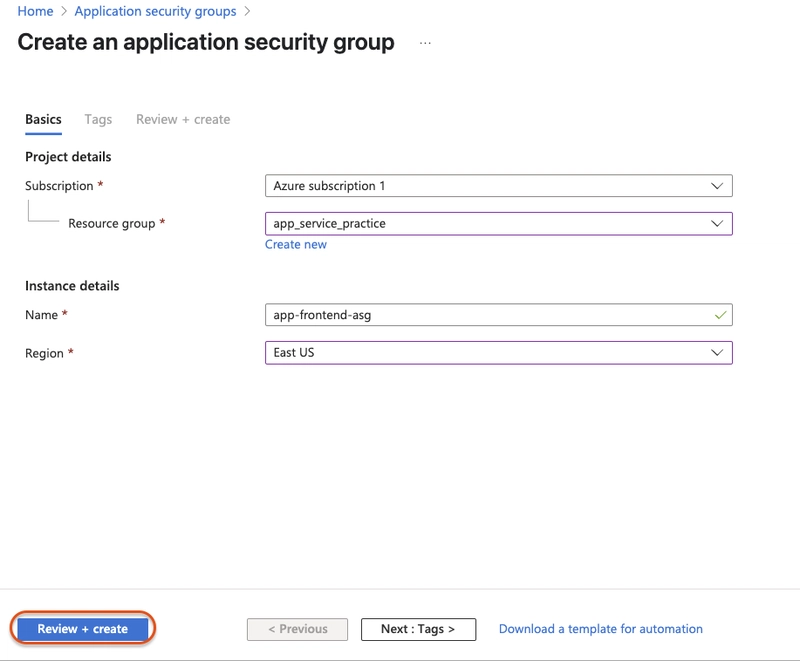
Task: Click breadcrumb chevron after Home
Action: [64, 11]
